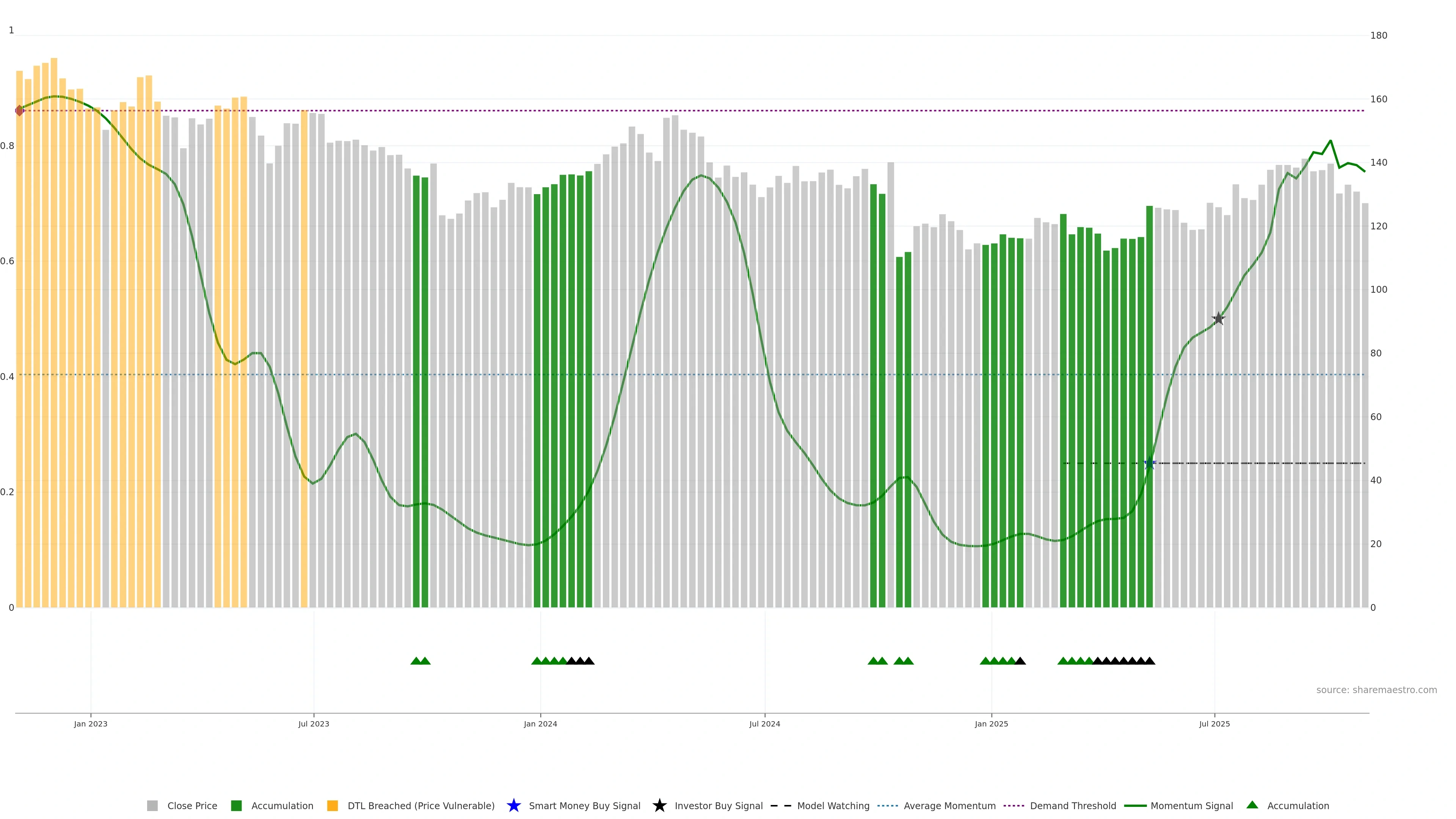Click the black Investor Buy Signal star in legend
Image resolution: width=1456 pixels, height=819 pixels.
[659, 805]
